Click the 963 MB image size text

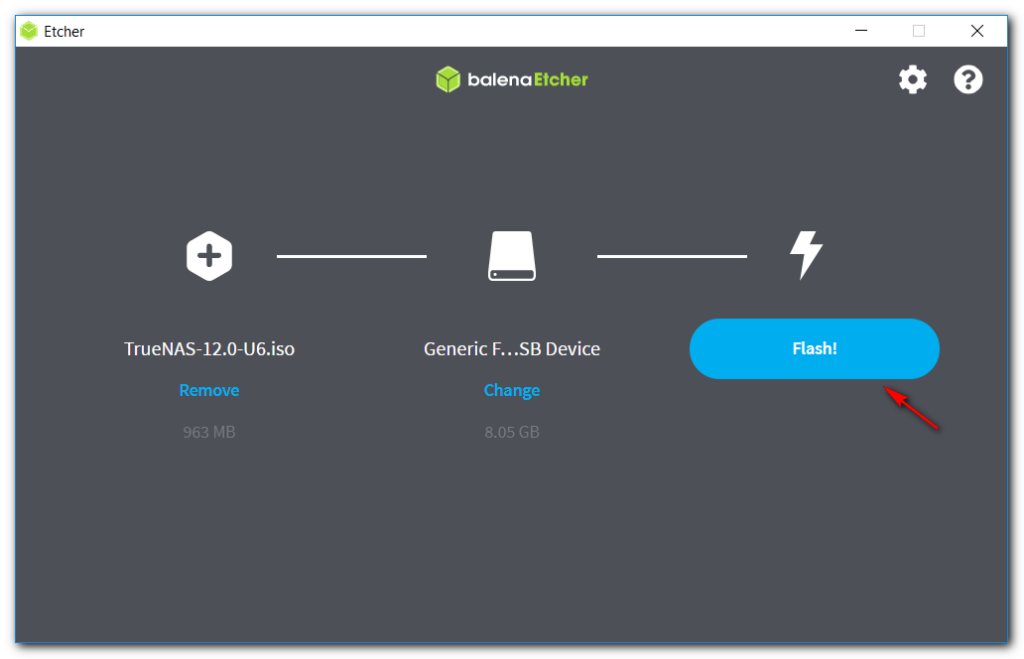point(209,432)
